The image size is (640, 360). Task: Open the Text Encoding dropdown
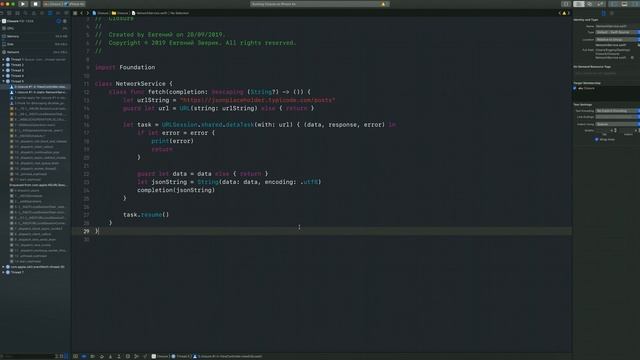pyautogui.click(x=618, y=111)
